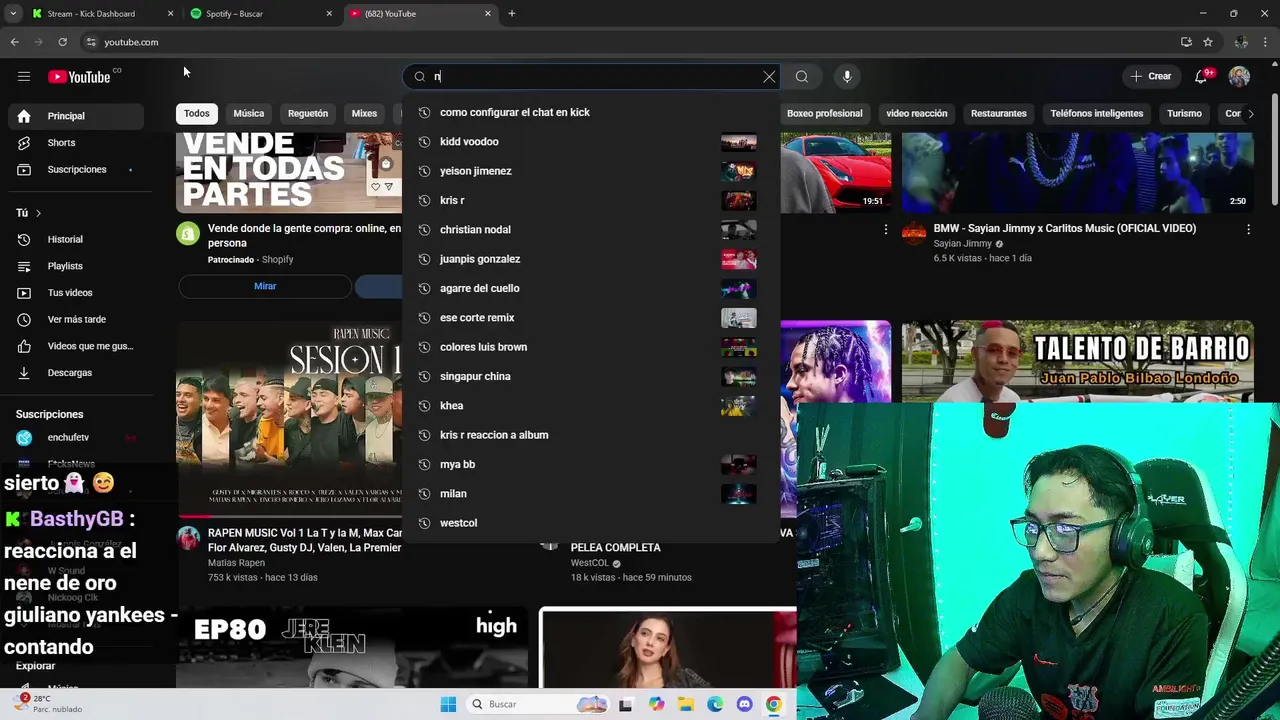Open Chrome from the taskbar
The height and width of the screenshot is (720, 1280).
point(773,704)
